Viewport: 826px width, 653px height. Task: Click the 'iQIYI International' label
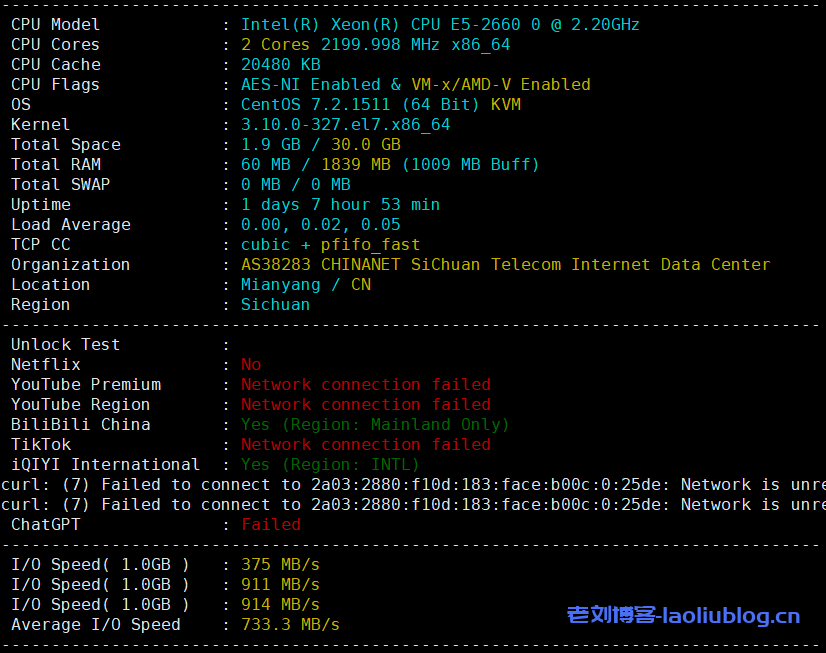105,465
